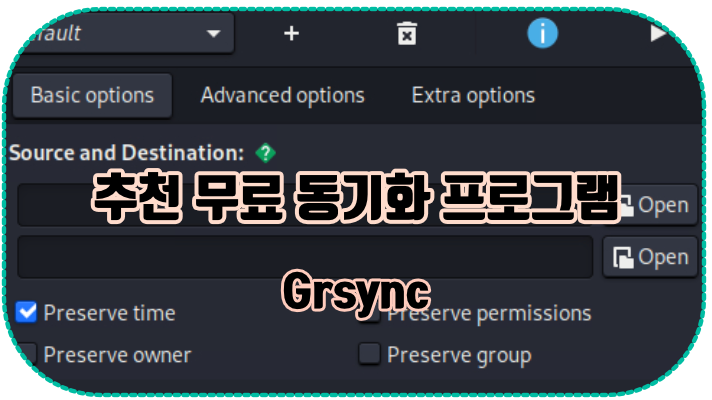Click the source path input field
The image size is (712, 400).
pyautogui.click(x=305, y=205)
